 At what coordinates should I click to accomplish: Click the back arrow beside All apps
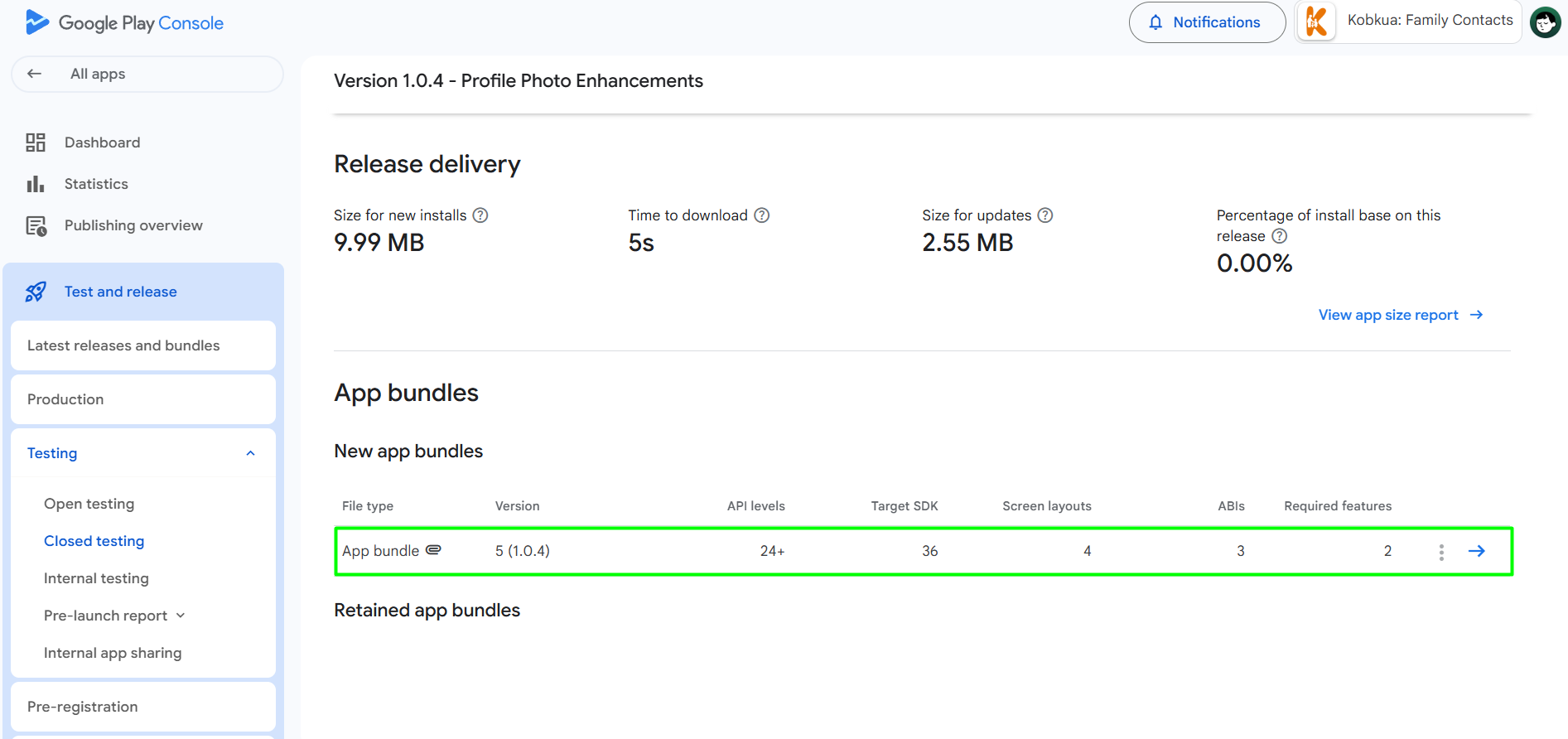34,74
